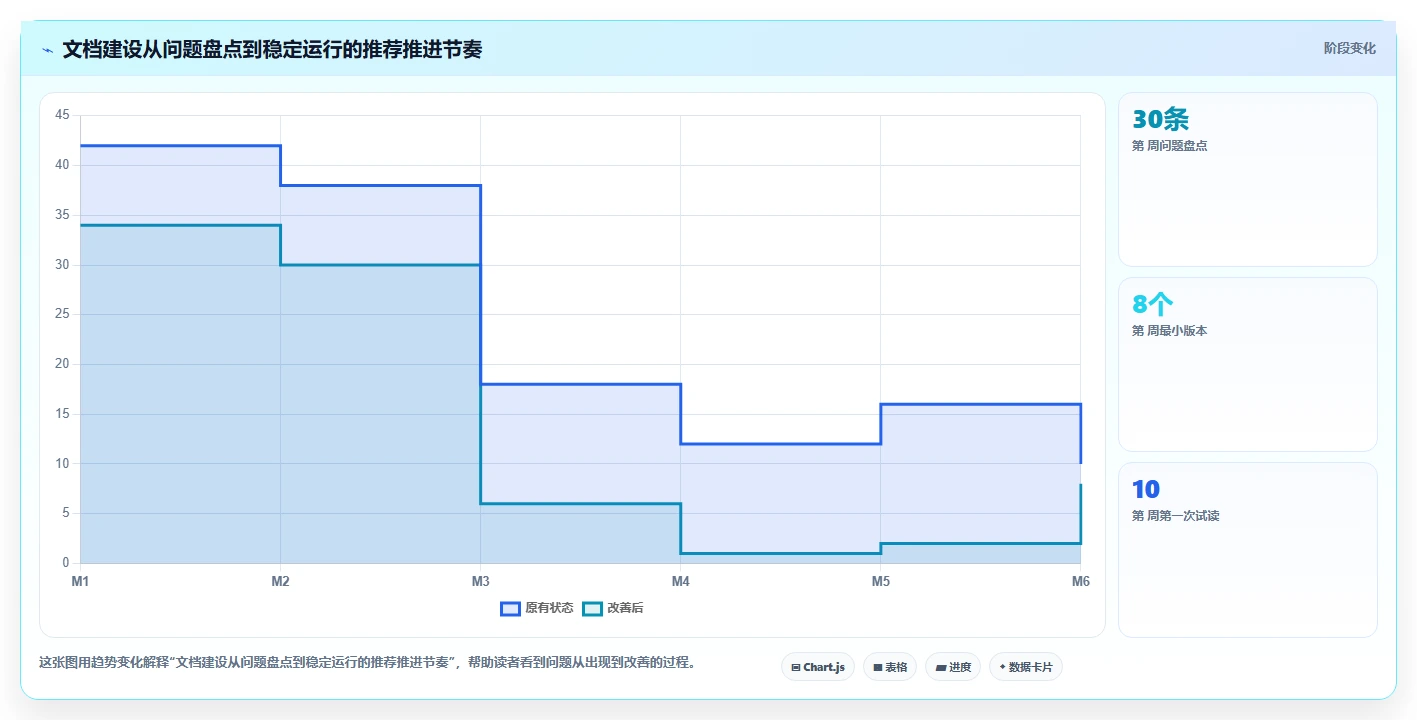
Task: Click the 改善后 legend label
Action: [625, 608]
